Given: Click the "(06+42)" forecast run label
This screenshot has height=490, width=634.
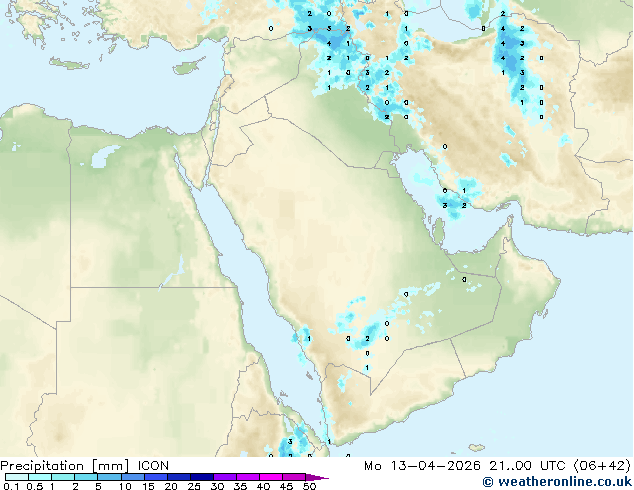Looking at the screenshot, I should point(602,466).
